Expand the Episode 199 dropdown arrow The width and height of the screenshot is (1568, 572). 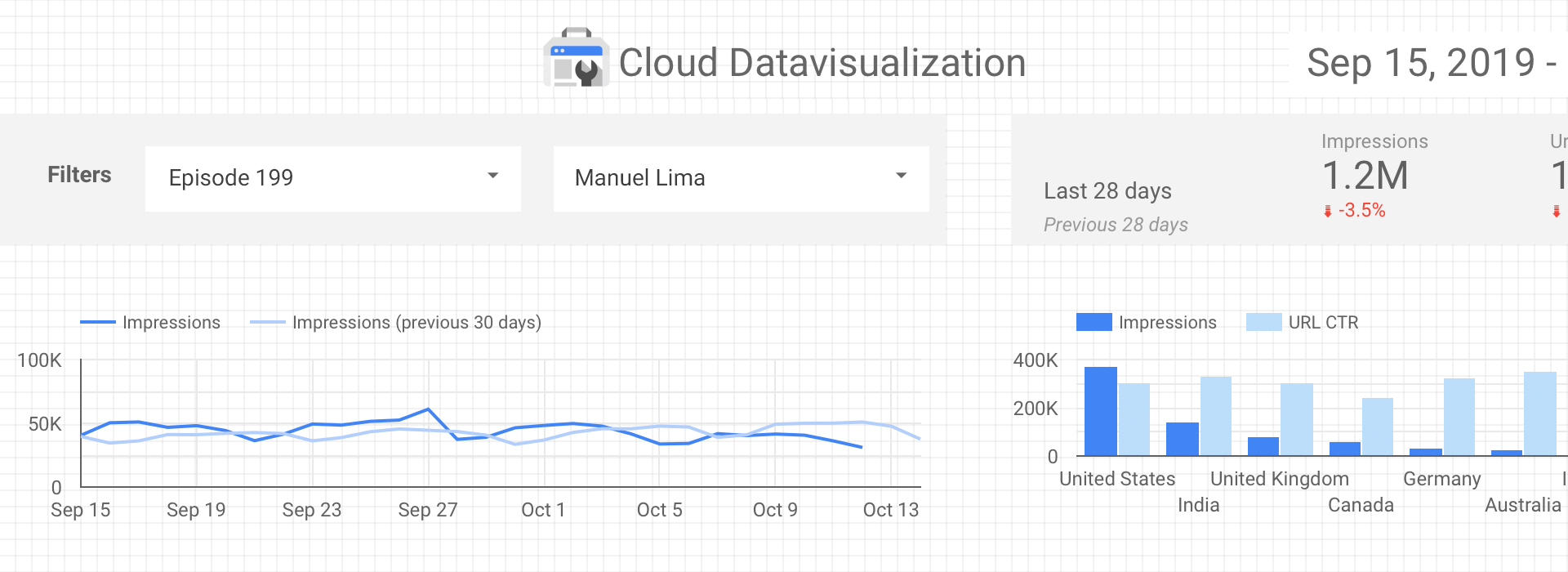[493, 175]
